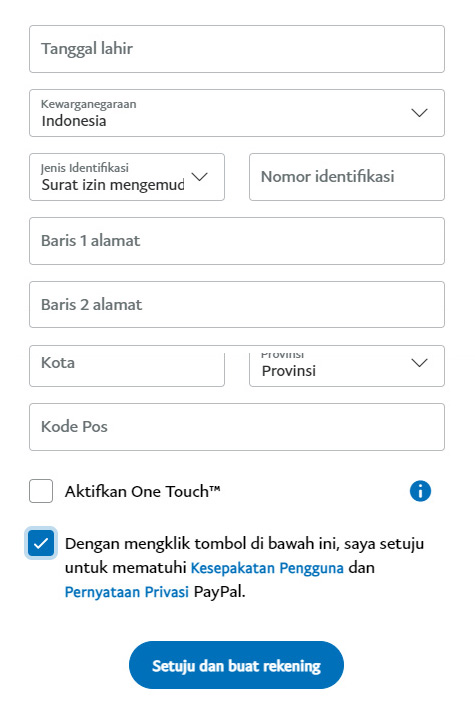Click the Aktifkan One Touch label text
This screenshot has height=720, width=475.
click(142, 491)
